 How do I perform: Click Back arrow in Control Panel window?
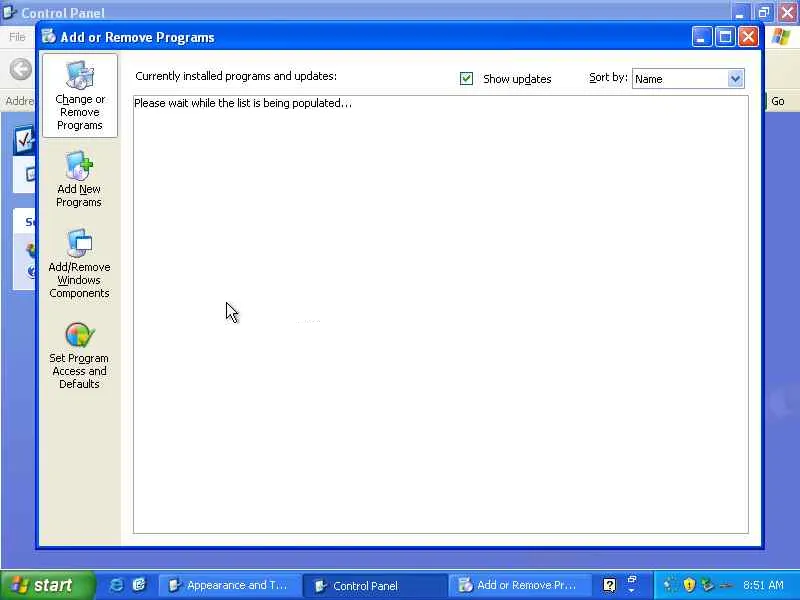[x=21, y=69]
